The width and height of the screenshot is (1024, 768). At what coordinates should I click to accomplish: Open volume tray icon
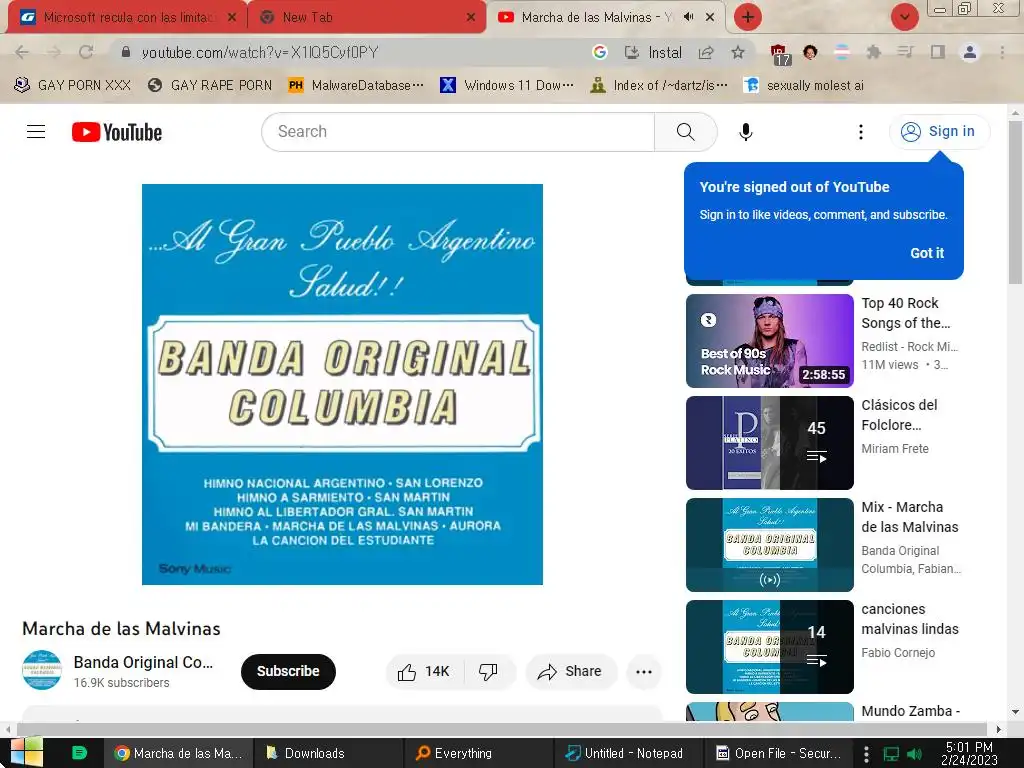tap(915, 754)
